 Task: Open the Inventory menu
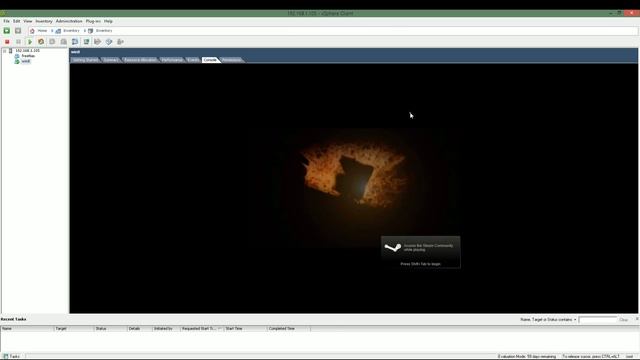[44, 21]
